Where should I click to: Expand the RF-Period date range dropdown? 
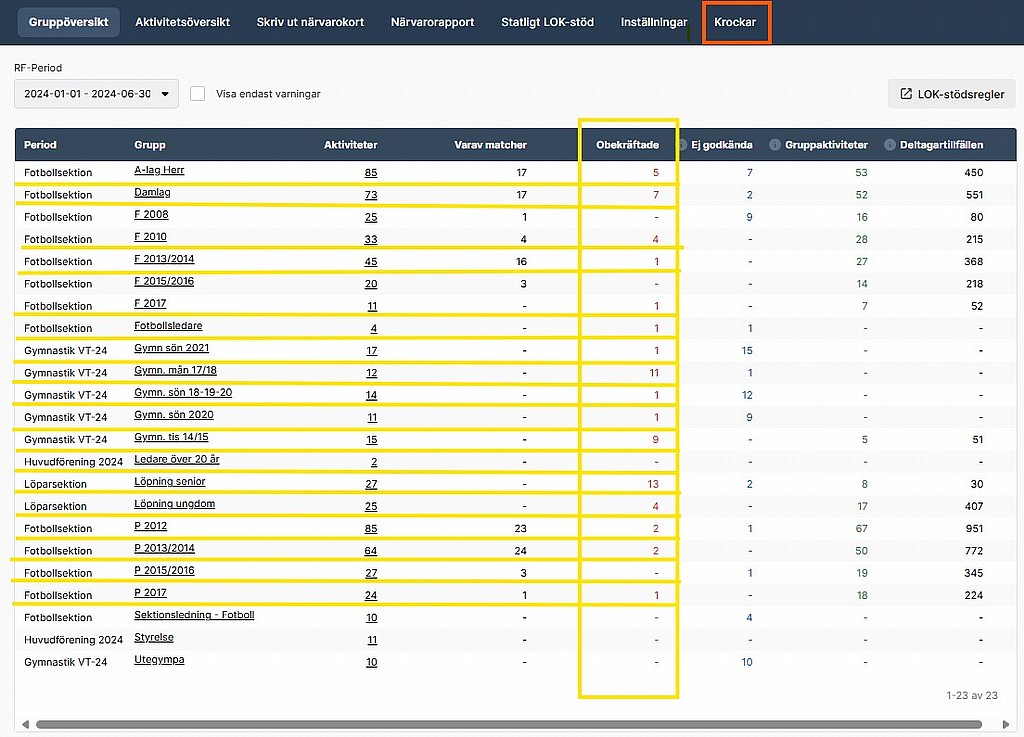[96, 94]
